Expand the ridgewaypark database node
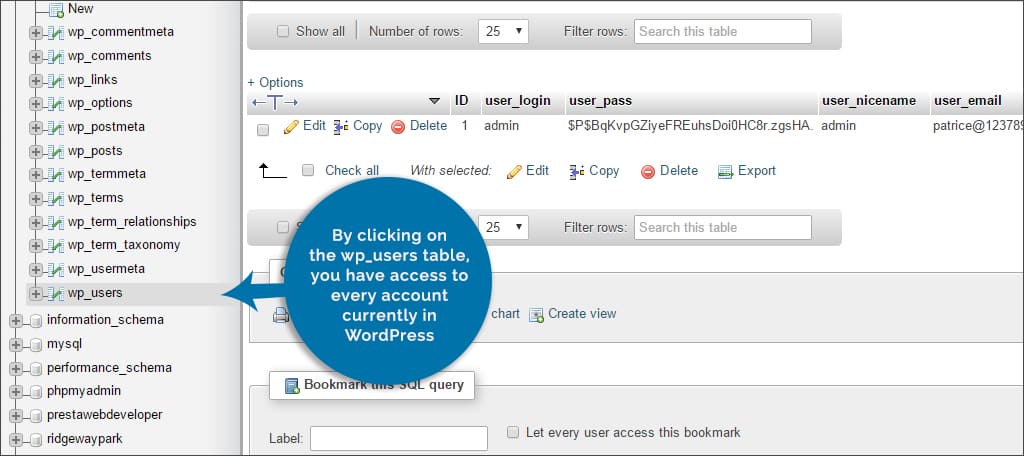Viewport: 1024px width, 456px height. [16, 439]
